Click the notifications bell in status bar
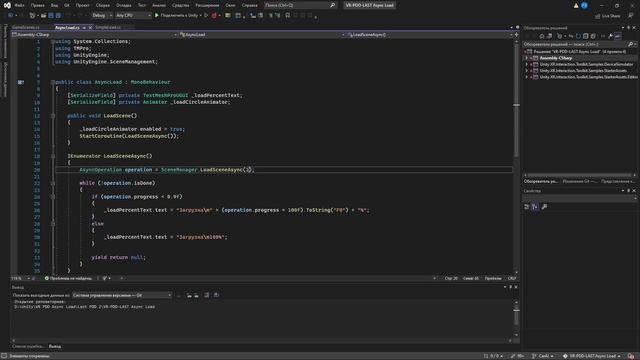This screenshot has width=640, height=360. click(631, 356)
